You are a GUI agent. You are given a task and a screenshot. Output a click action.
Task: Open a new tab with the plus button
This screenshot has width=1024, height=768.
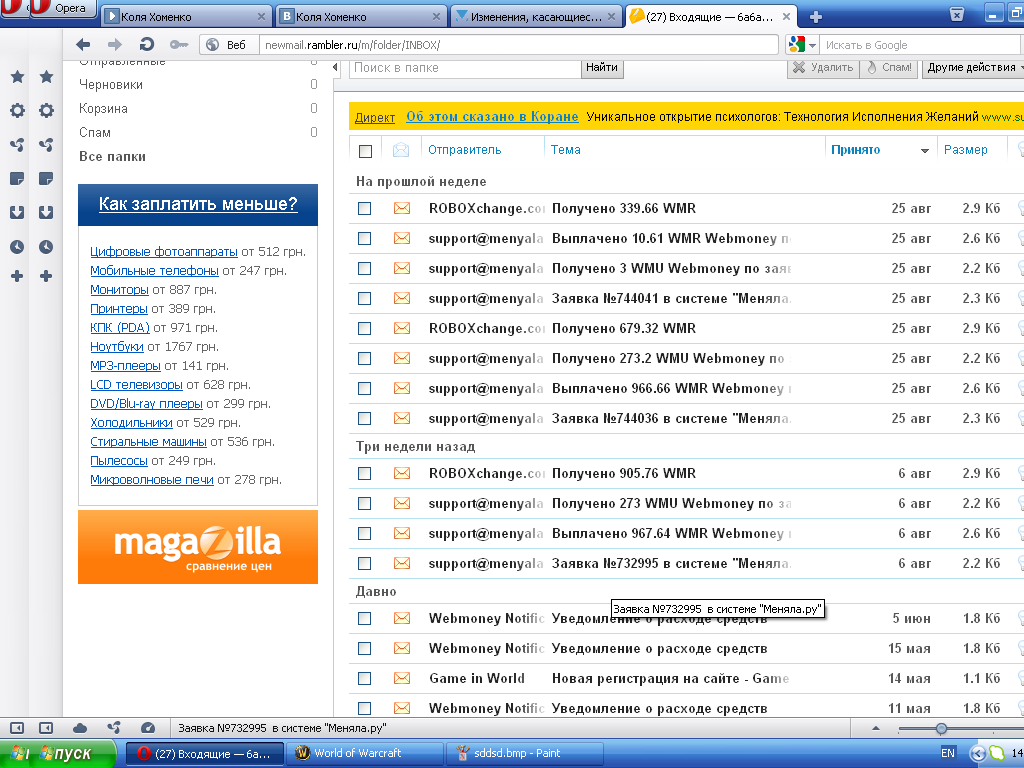coord(815,16)
